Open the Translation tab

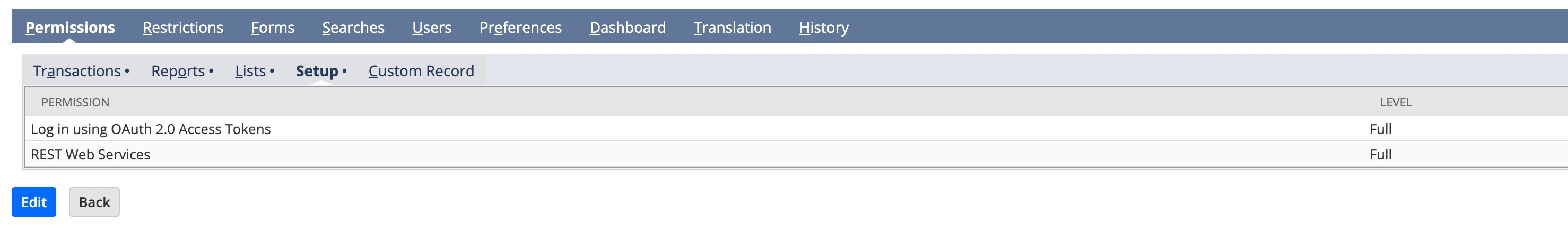coord(732,28)
